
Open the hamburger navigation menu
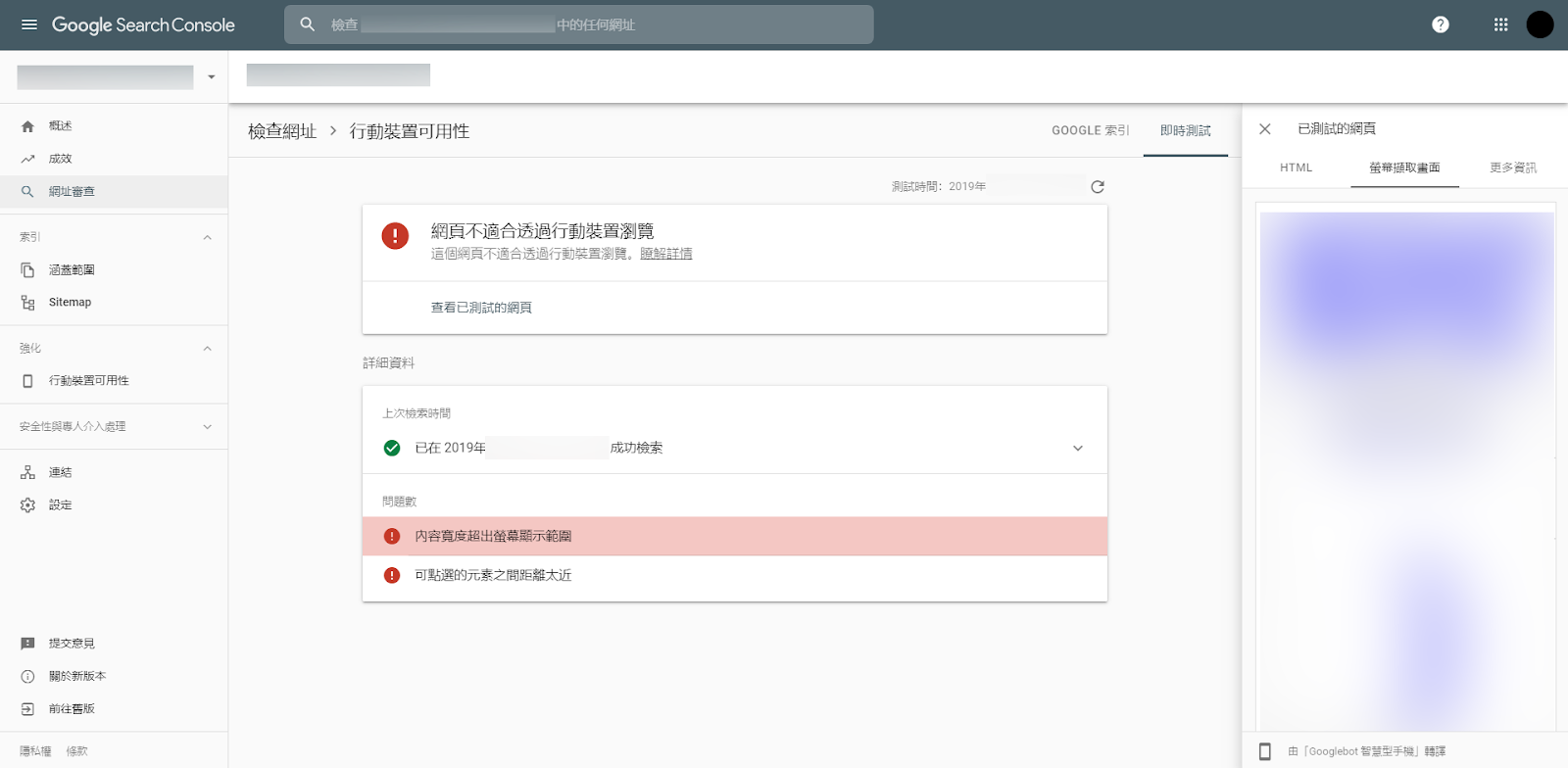[x=29, y=24]
